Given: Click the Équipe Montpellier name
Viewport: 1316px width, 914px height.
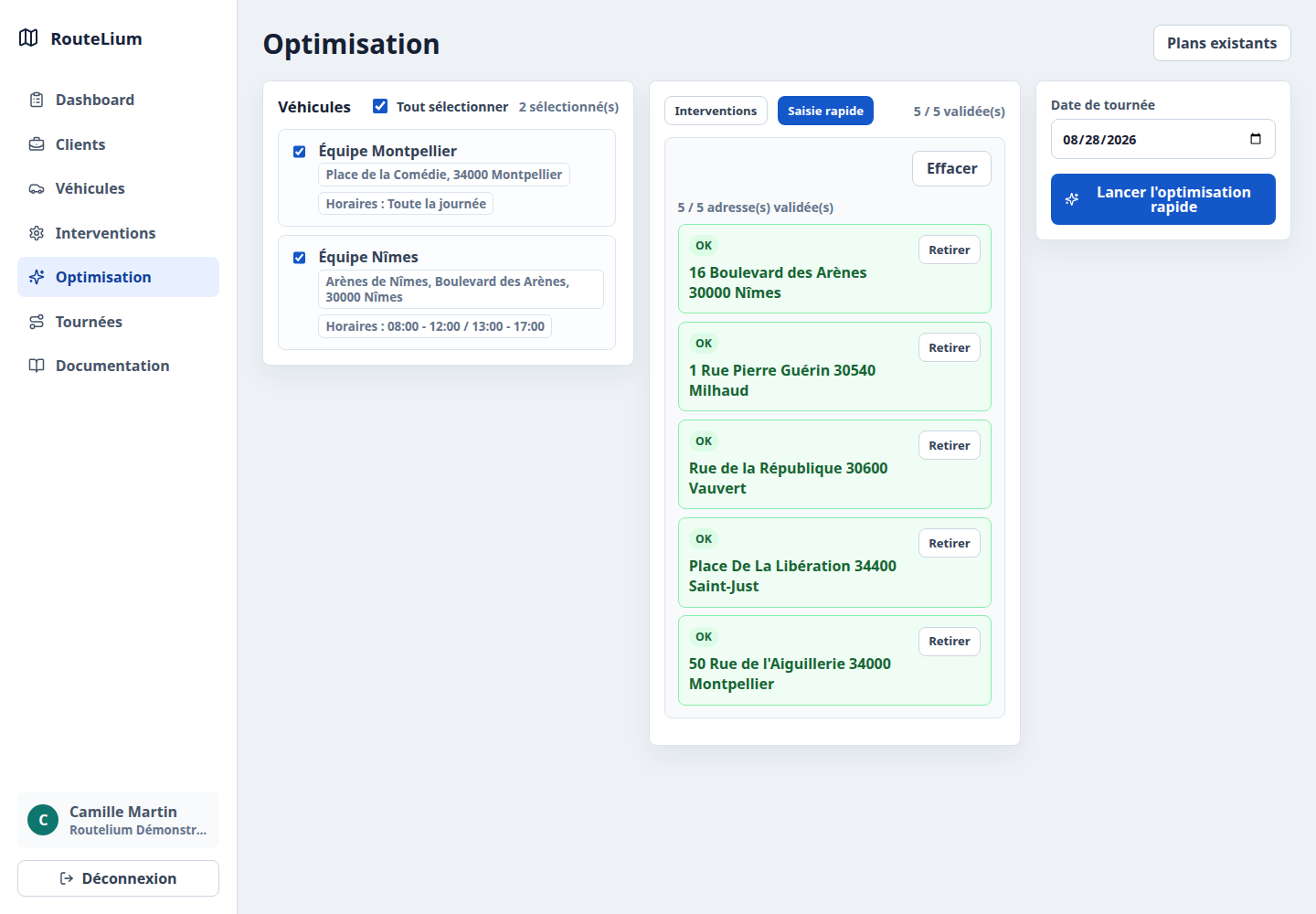Looking at the screenshot, I should 387,151.
